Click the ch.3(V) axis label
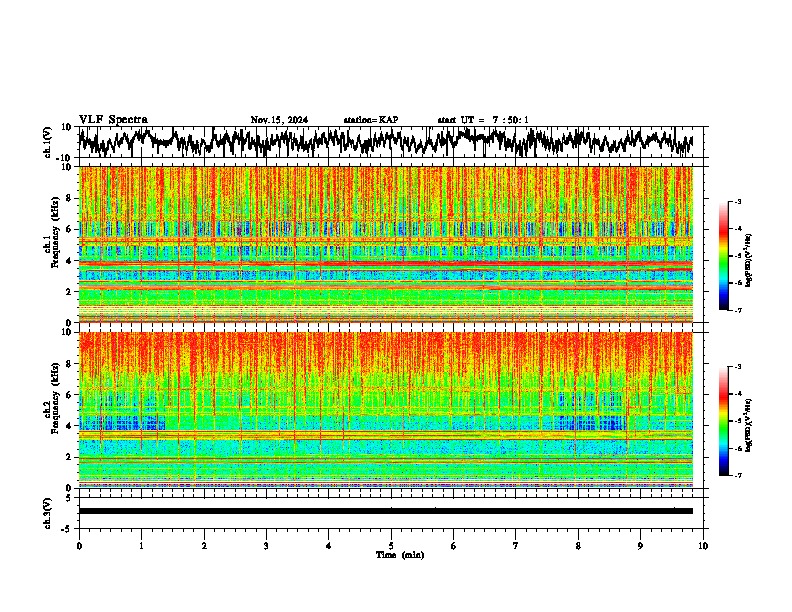 48,513
